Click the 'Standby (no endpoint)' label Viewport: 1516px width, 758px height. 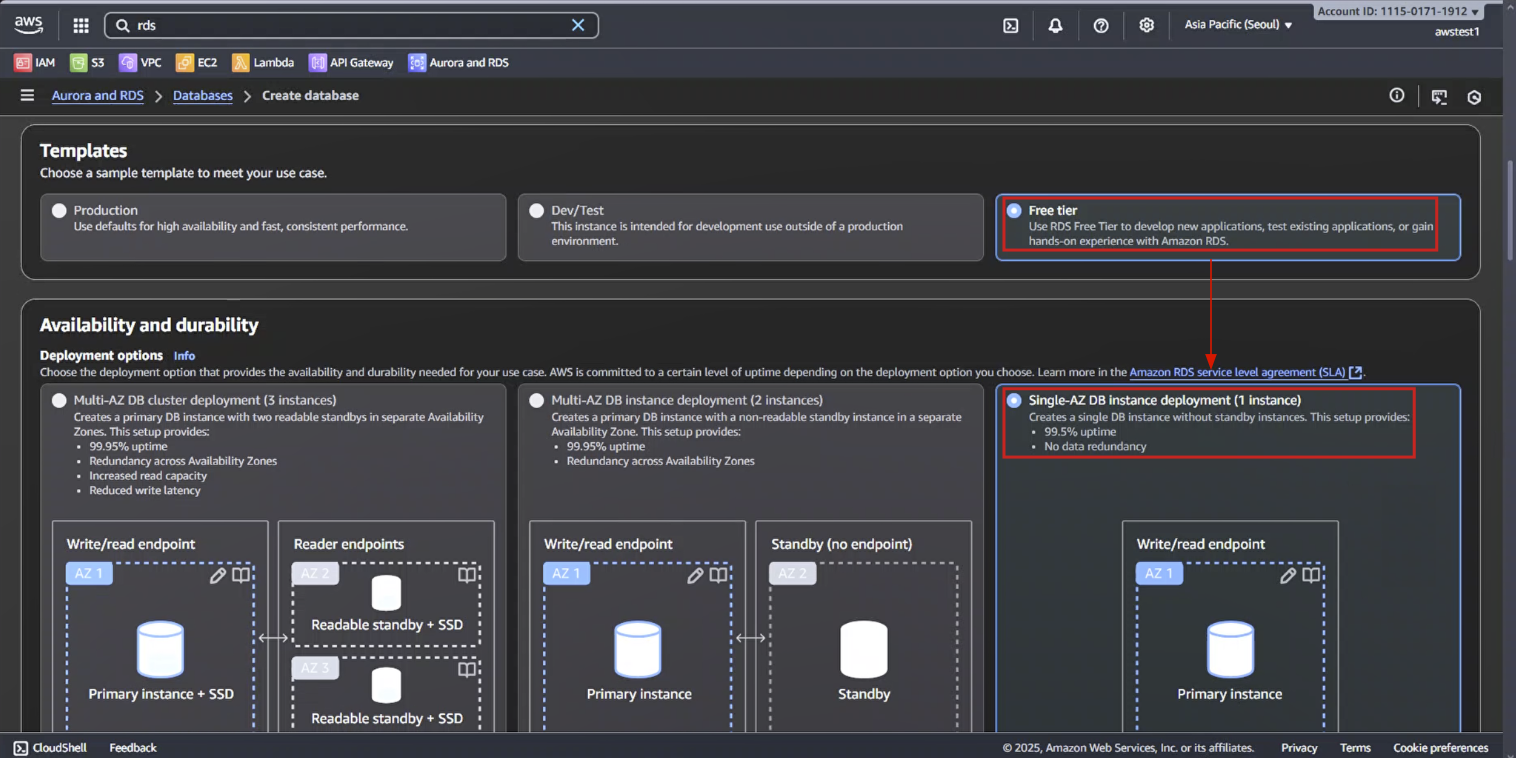[x=841, y=544]
